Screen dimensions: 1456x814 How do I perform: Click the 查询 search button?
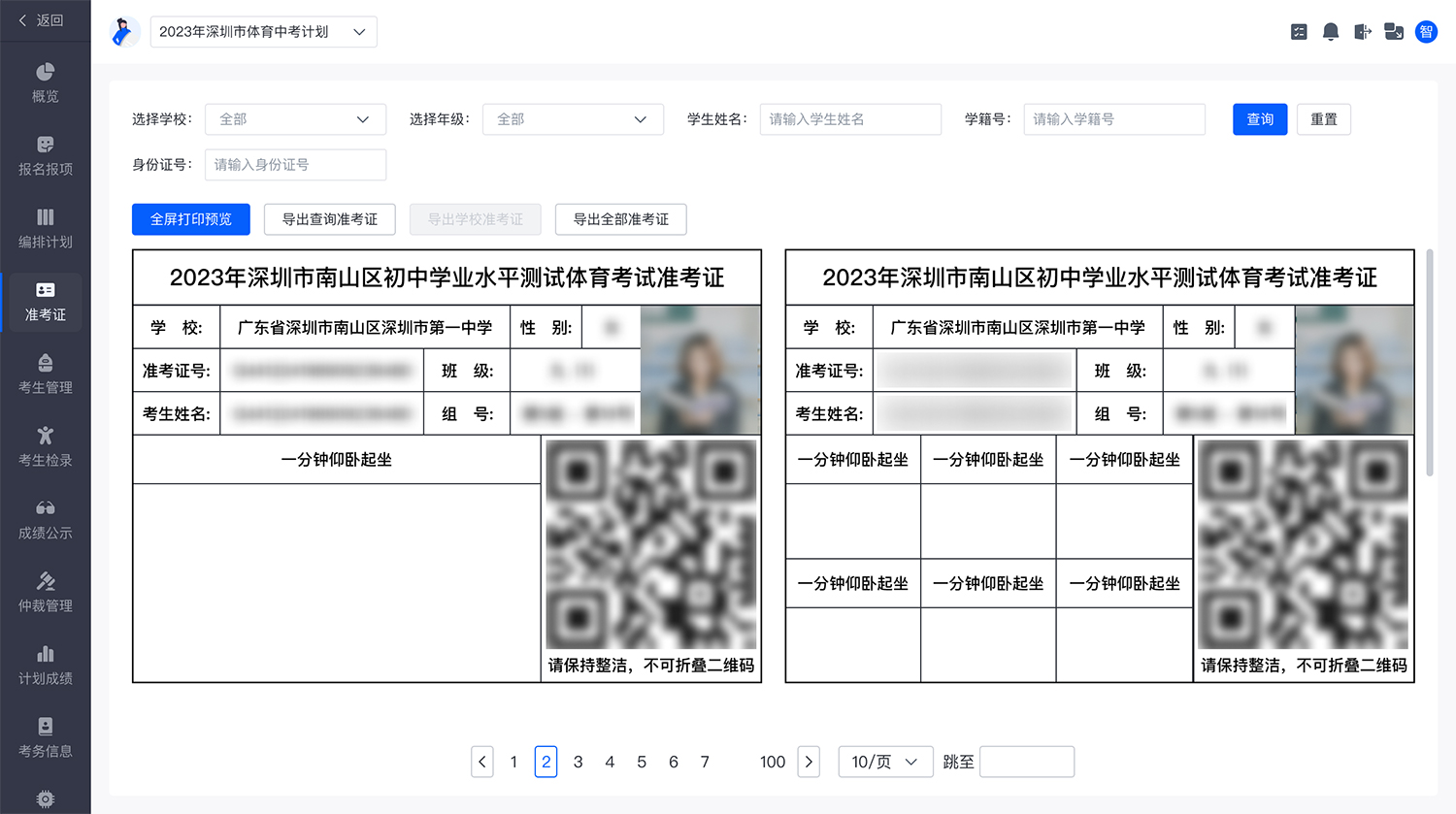click(1260, 119)
